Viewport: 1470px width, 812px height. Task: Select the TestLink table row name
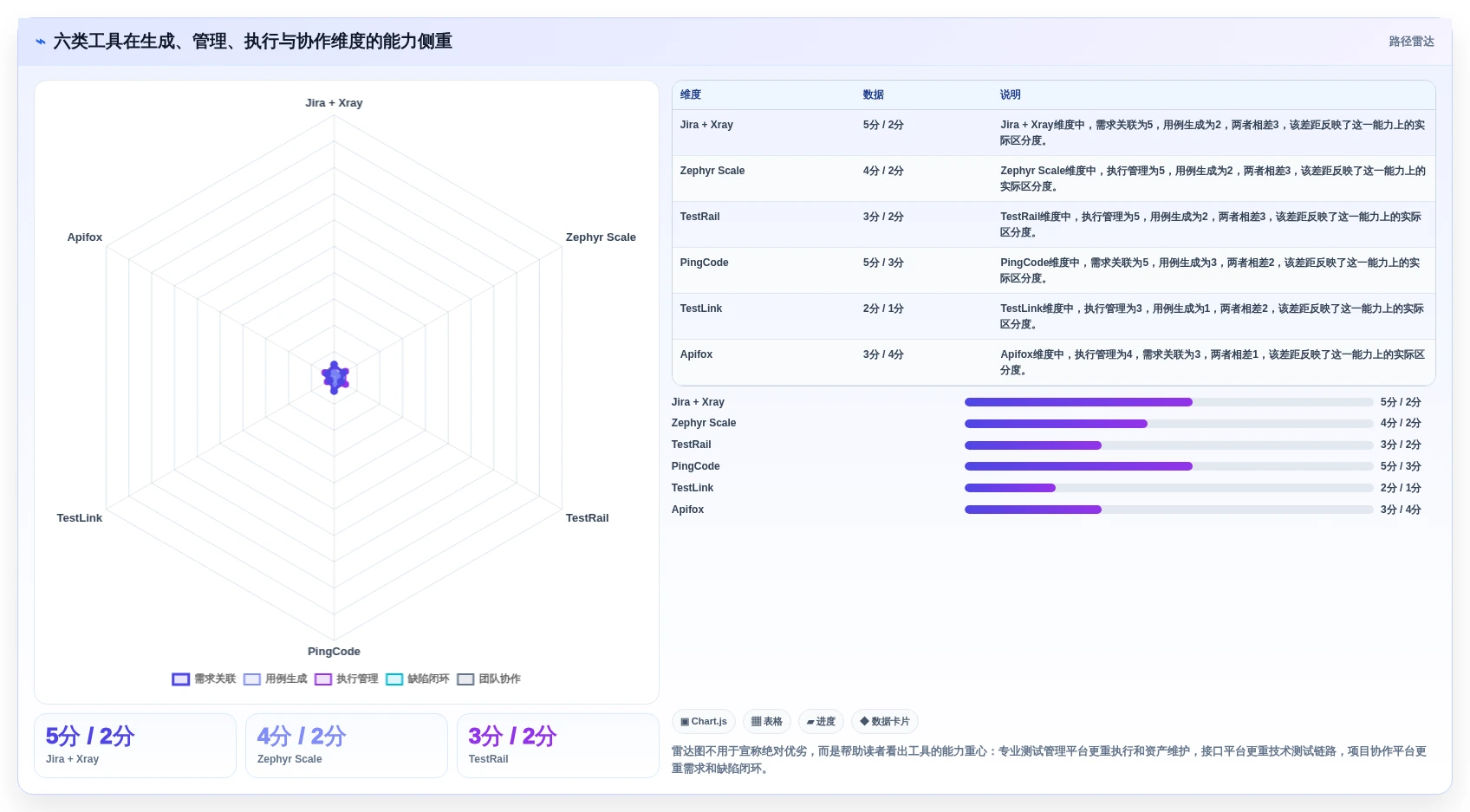pyautogui.click(x=701, y=309)
